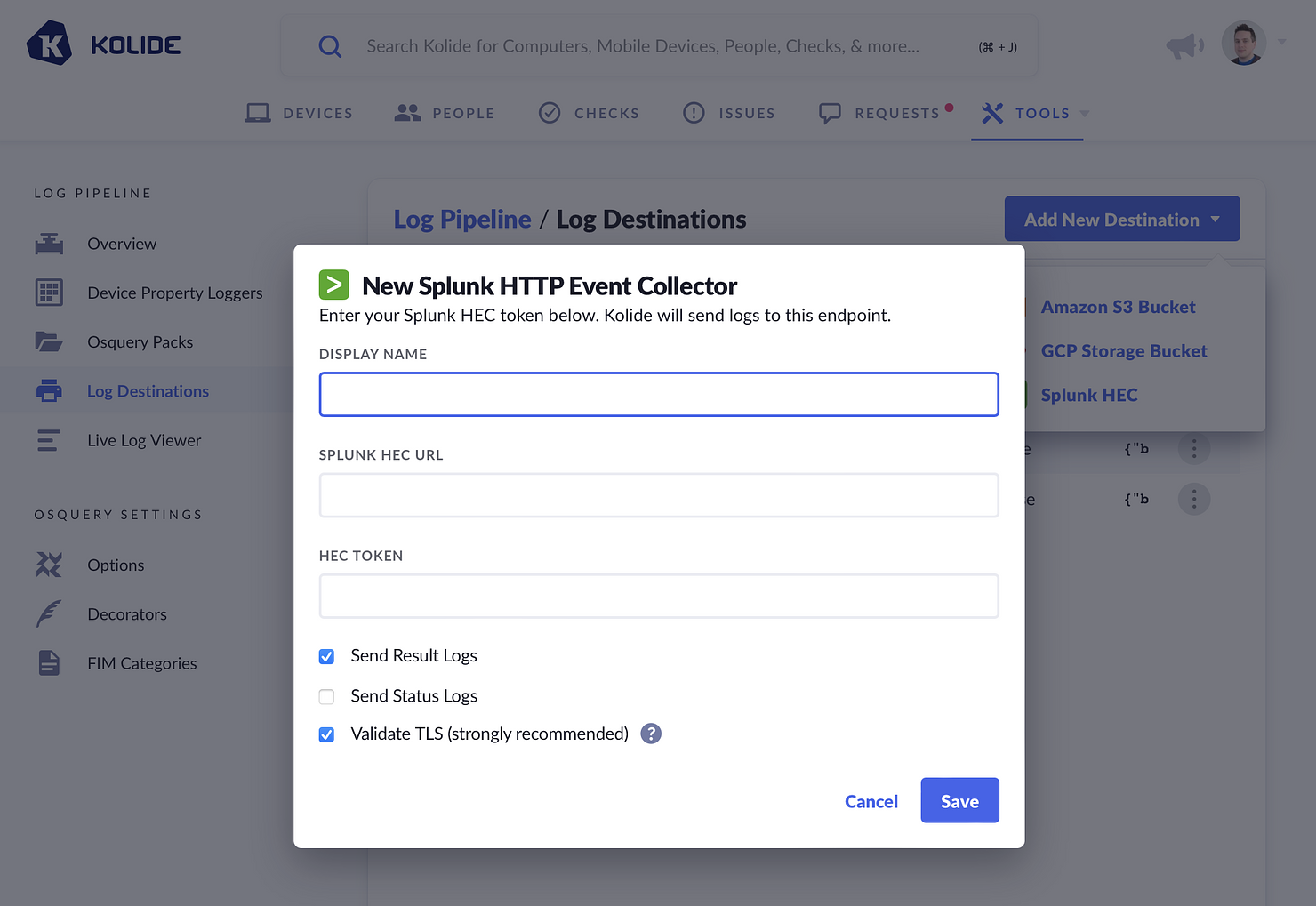
Task: Click the Log Pipeline breadcrumb link
Action: click(x=462, y=219)
